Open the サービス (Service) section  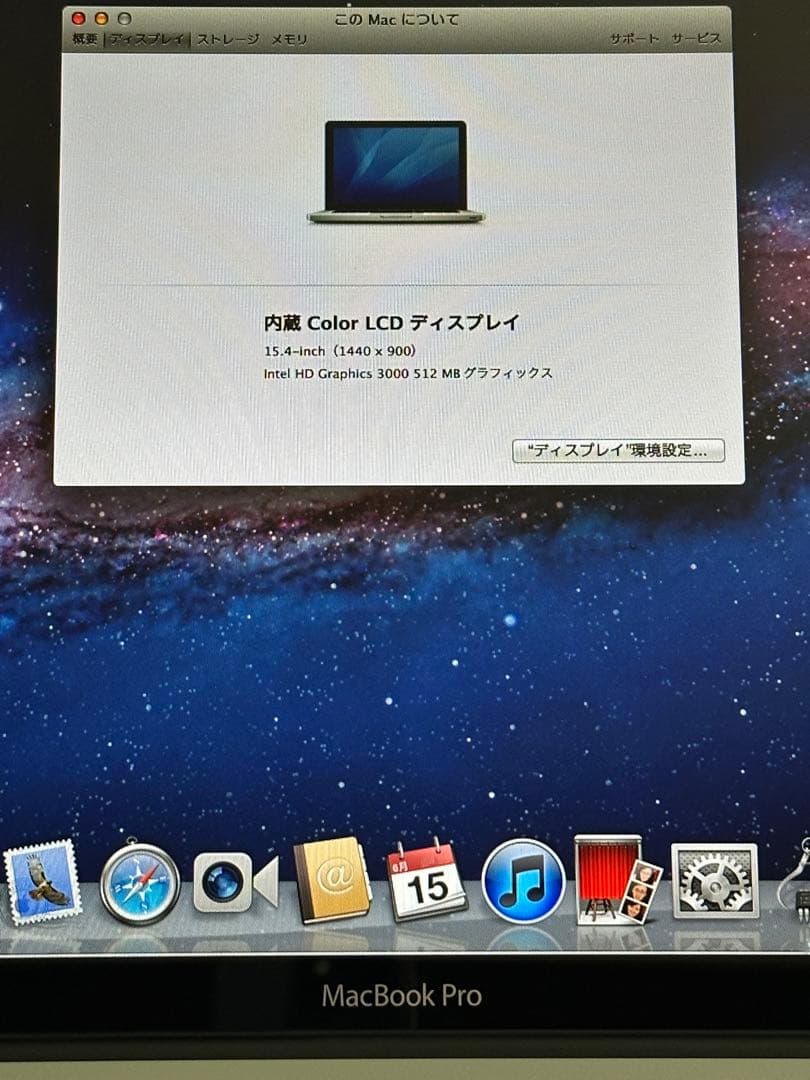pyautogui.click(x=697, y=38)
